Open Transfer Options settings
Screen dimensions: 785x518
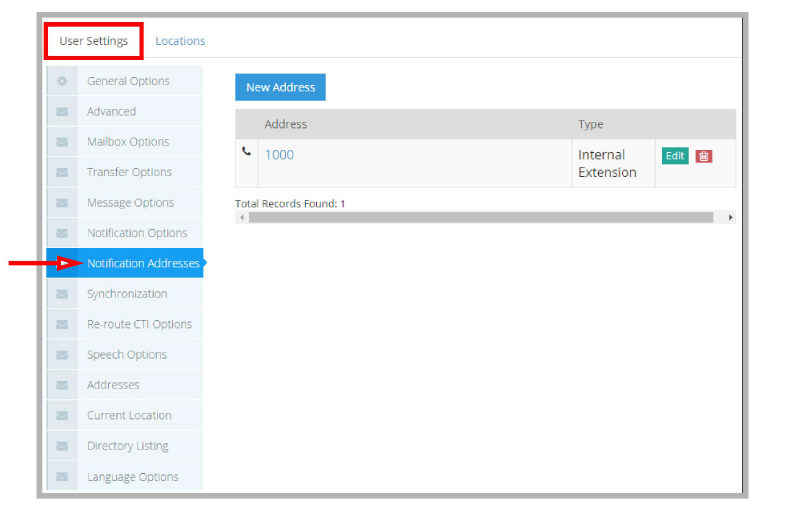point(125,173)
